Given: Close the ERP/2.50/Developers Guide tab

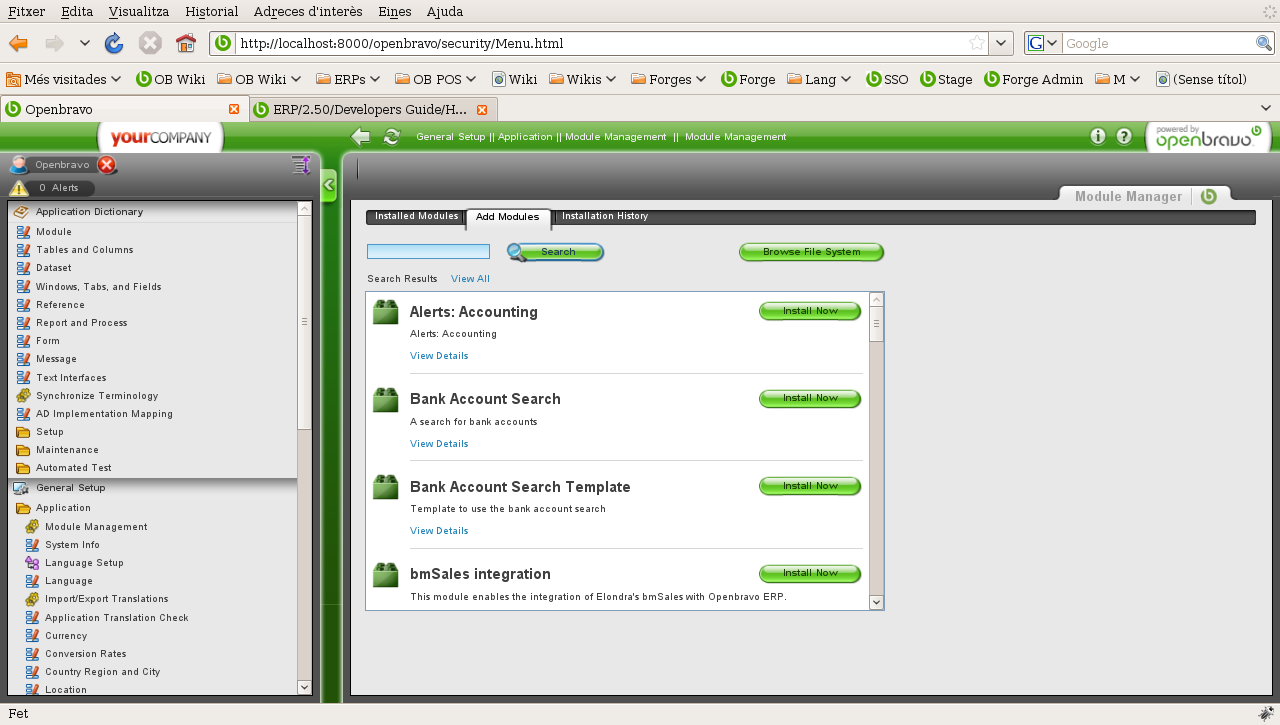Looking at the screenshot, I should [482, 109].
